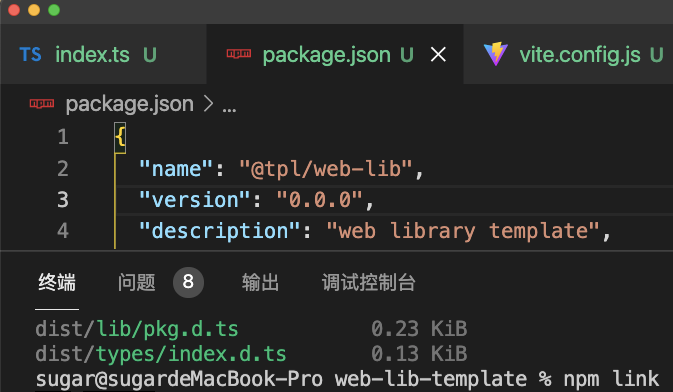Click the dist/types/index.d.ts path in terminal
This screenshot has width=673, height=392.
coord(161,354)
